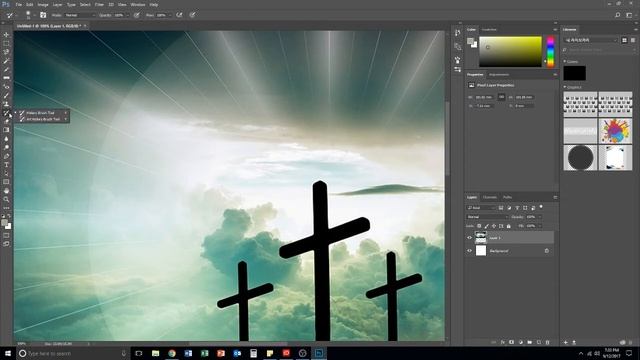Switch to the Channels tab

(x=490, y=197)
